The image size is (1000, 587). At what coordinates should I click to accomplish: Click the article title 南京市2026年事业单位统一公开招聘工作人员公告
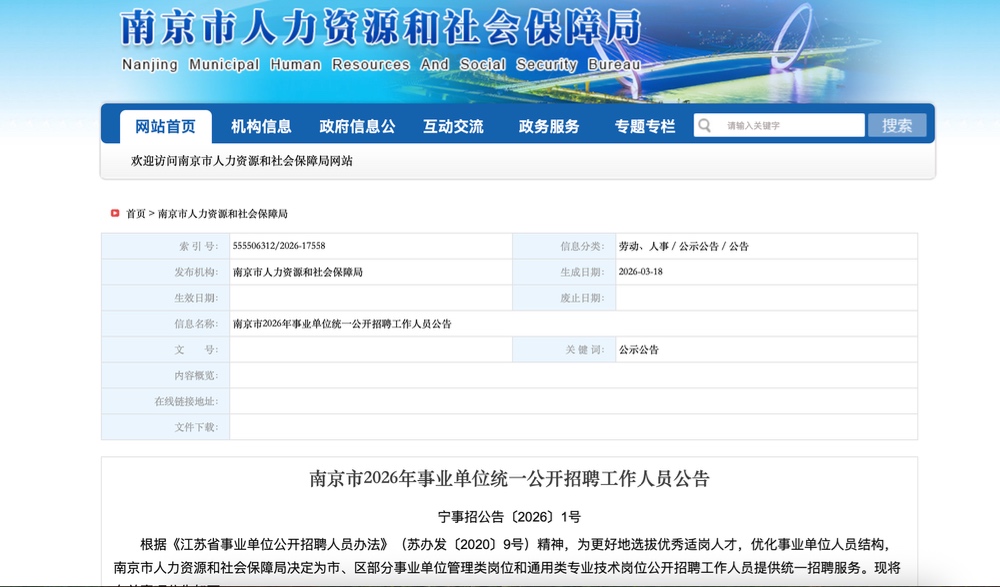pyautogui.click(x=509, y=479)
